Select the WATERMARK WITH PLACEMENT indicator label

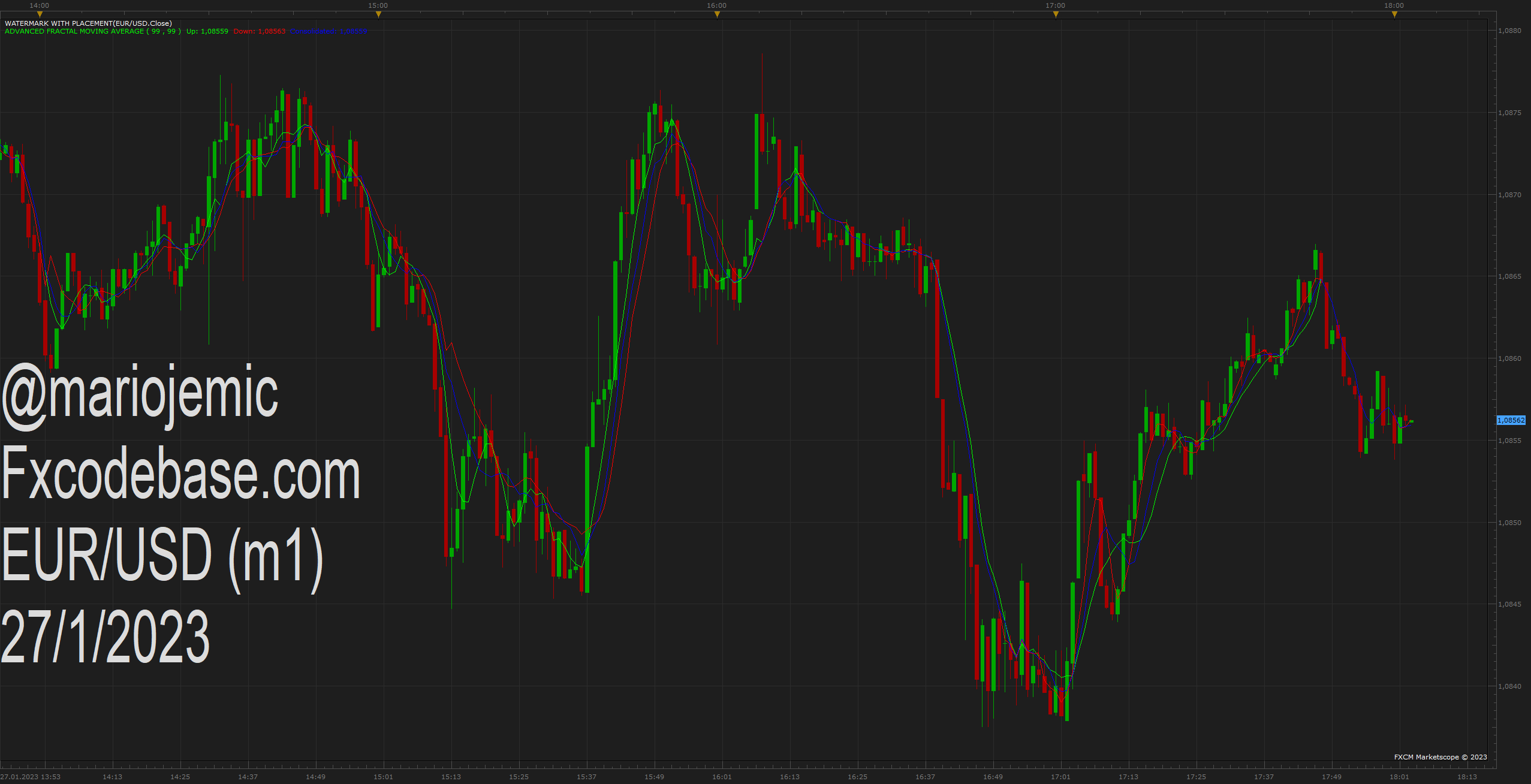[88, 23]
